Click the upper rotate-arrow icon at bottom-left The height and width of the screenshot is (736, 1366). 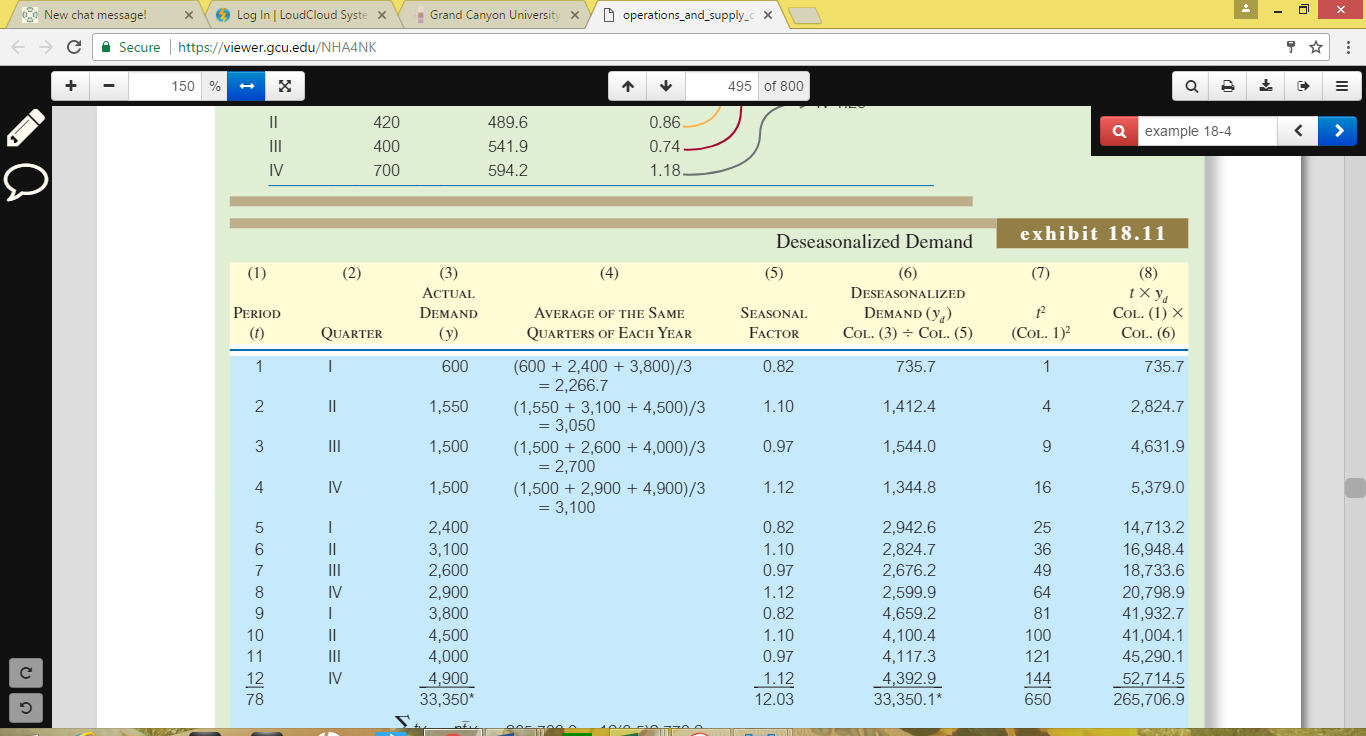[26, 671]
